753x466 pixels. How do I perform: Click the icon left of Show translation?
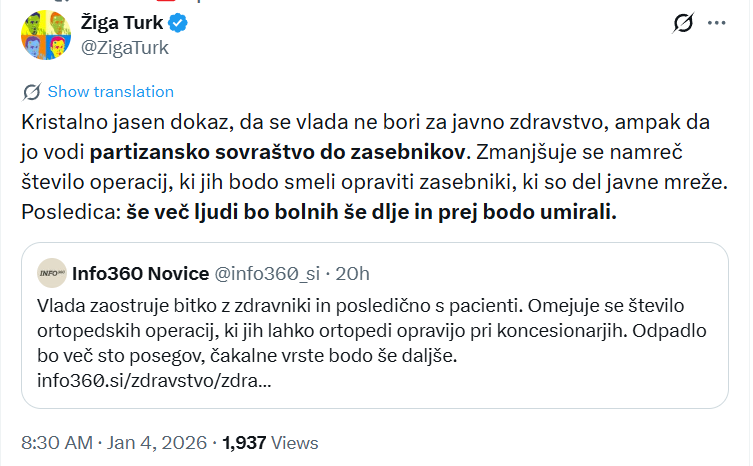pyautogui.click(x=32, y=92)
